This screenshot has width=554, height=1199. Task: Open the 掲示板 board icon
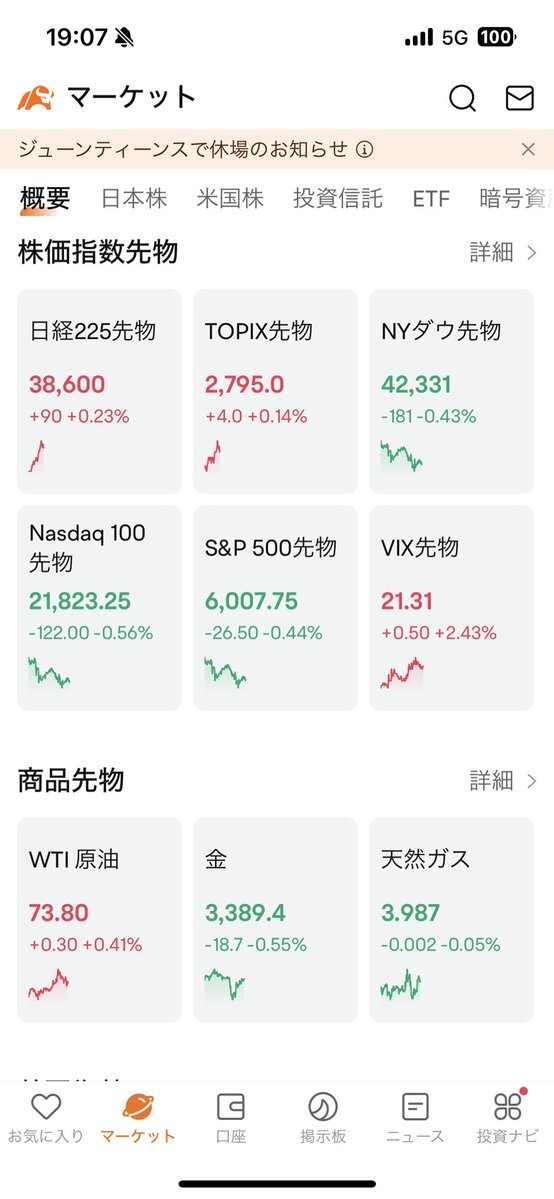323,1106
